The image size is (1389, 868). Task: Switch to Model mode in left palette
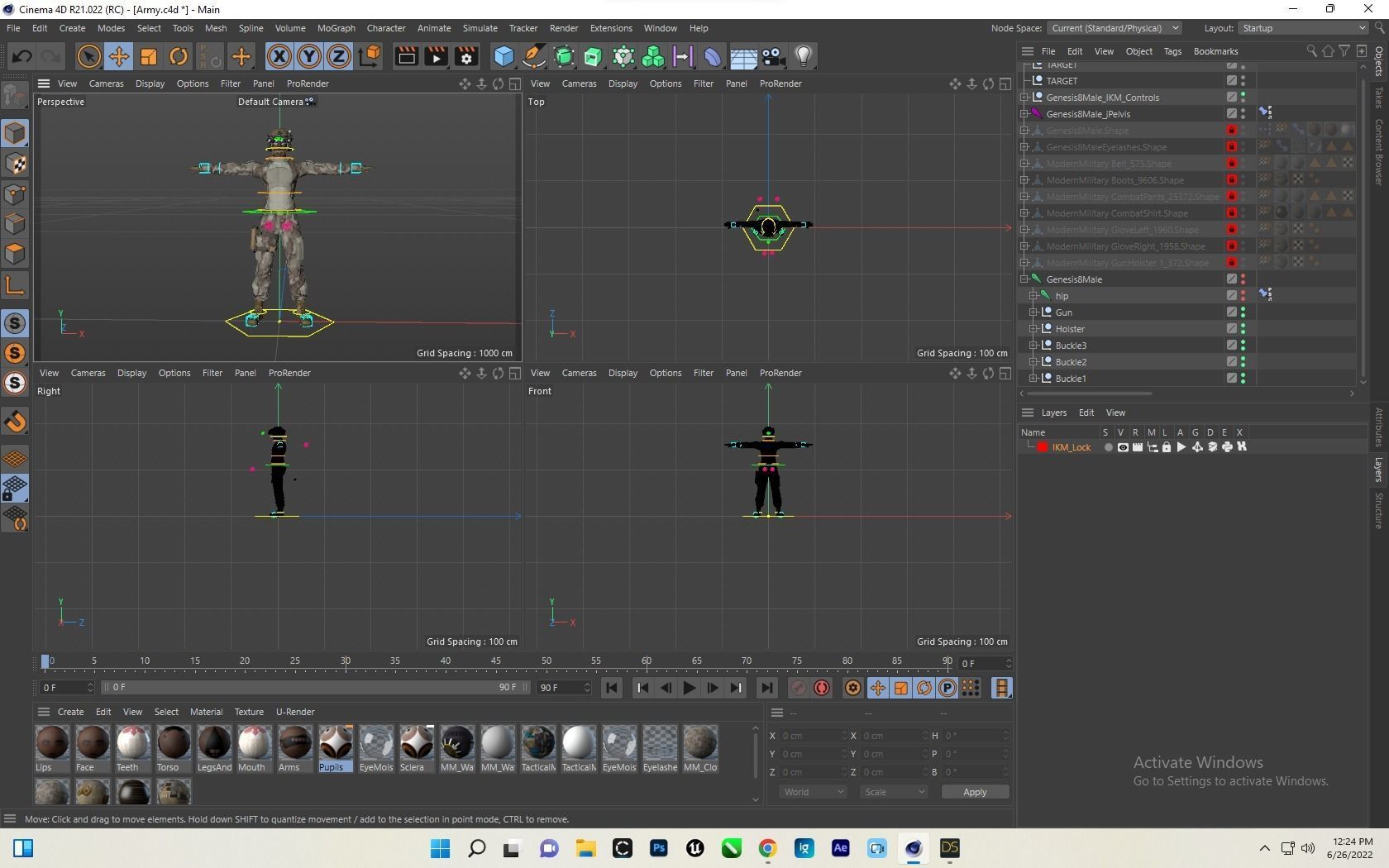point(15,133)
